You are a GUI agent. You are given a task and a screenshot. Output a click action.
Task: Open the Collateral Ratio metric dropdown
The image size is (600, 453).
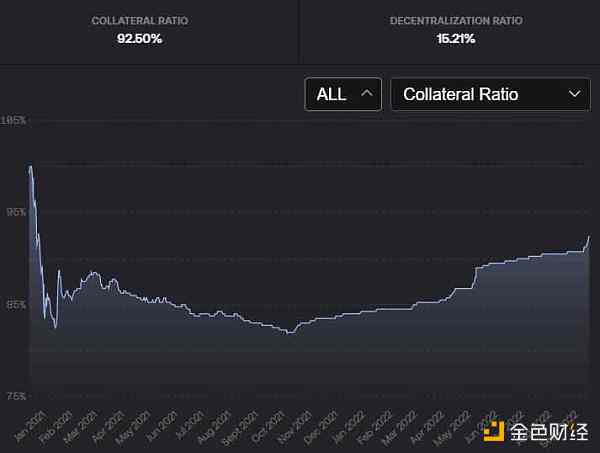[490, 94]
